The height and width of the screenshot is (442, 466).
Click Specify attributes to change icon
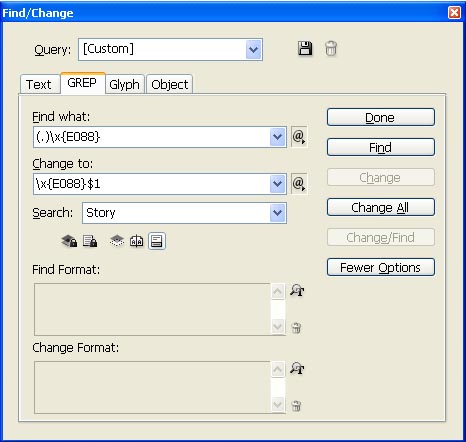click(297, 368)
